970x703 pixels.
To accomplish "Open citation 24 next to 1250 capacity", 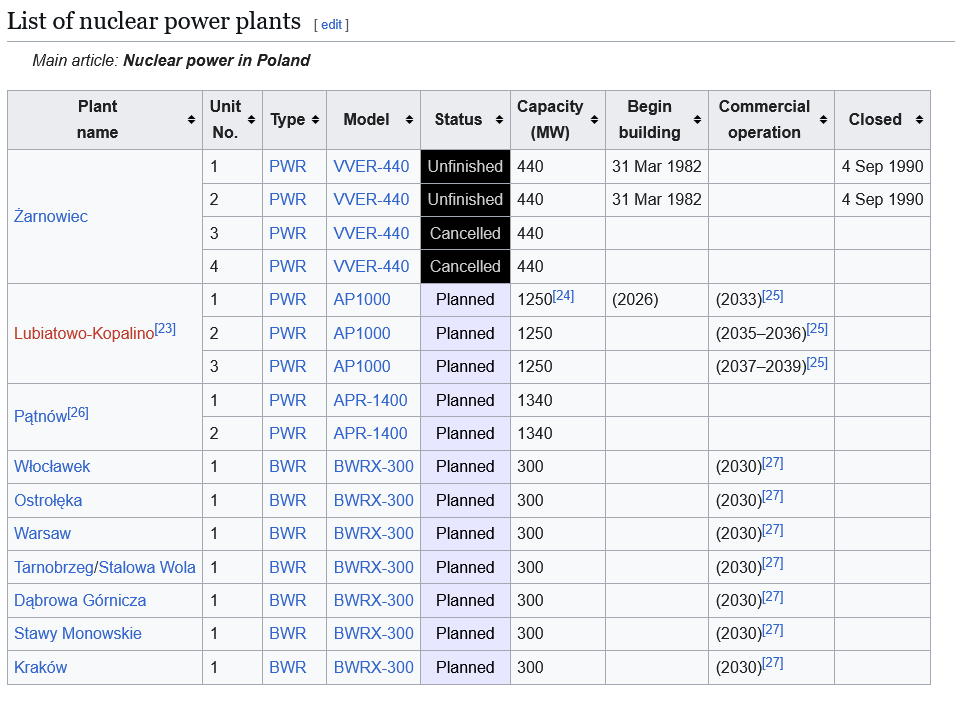I will (563, 295).
